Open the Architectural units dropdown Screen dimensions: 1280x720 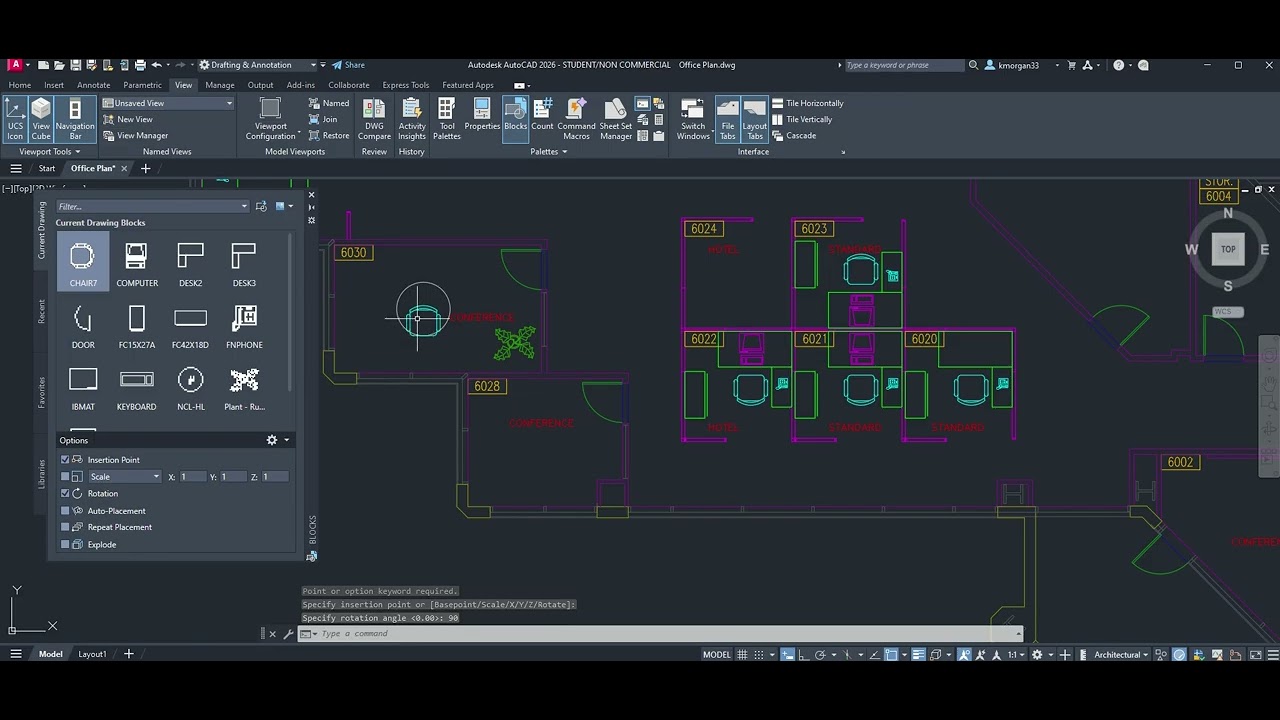coord(1121,655)
